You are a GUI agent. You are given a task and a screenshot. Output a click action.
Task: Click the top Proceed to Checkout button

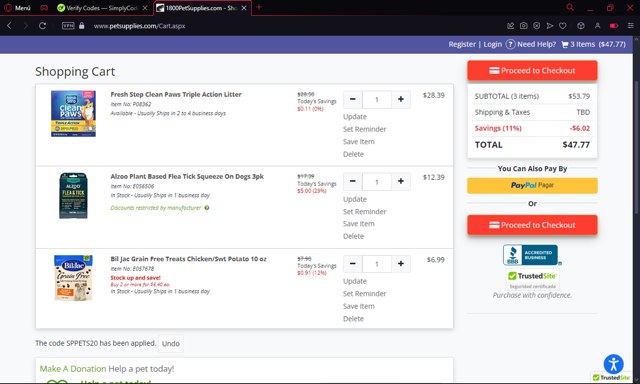[x=532, y=71]
